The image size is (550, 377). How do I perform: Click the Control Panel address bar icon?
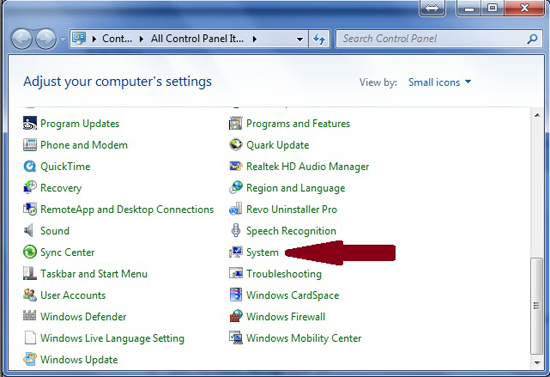coord(79,38)
